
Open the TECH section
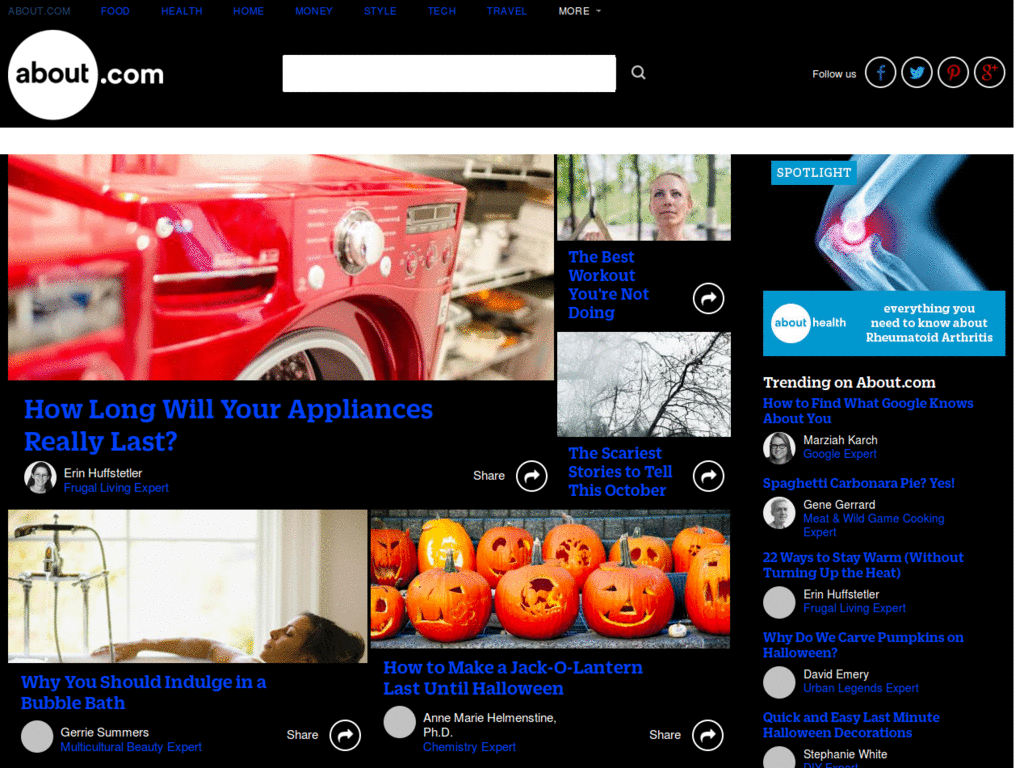[x=441, y=11]
